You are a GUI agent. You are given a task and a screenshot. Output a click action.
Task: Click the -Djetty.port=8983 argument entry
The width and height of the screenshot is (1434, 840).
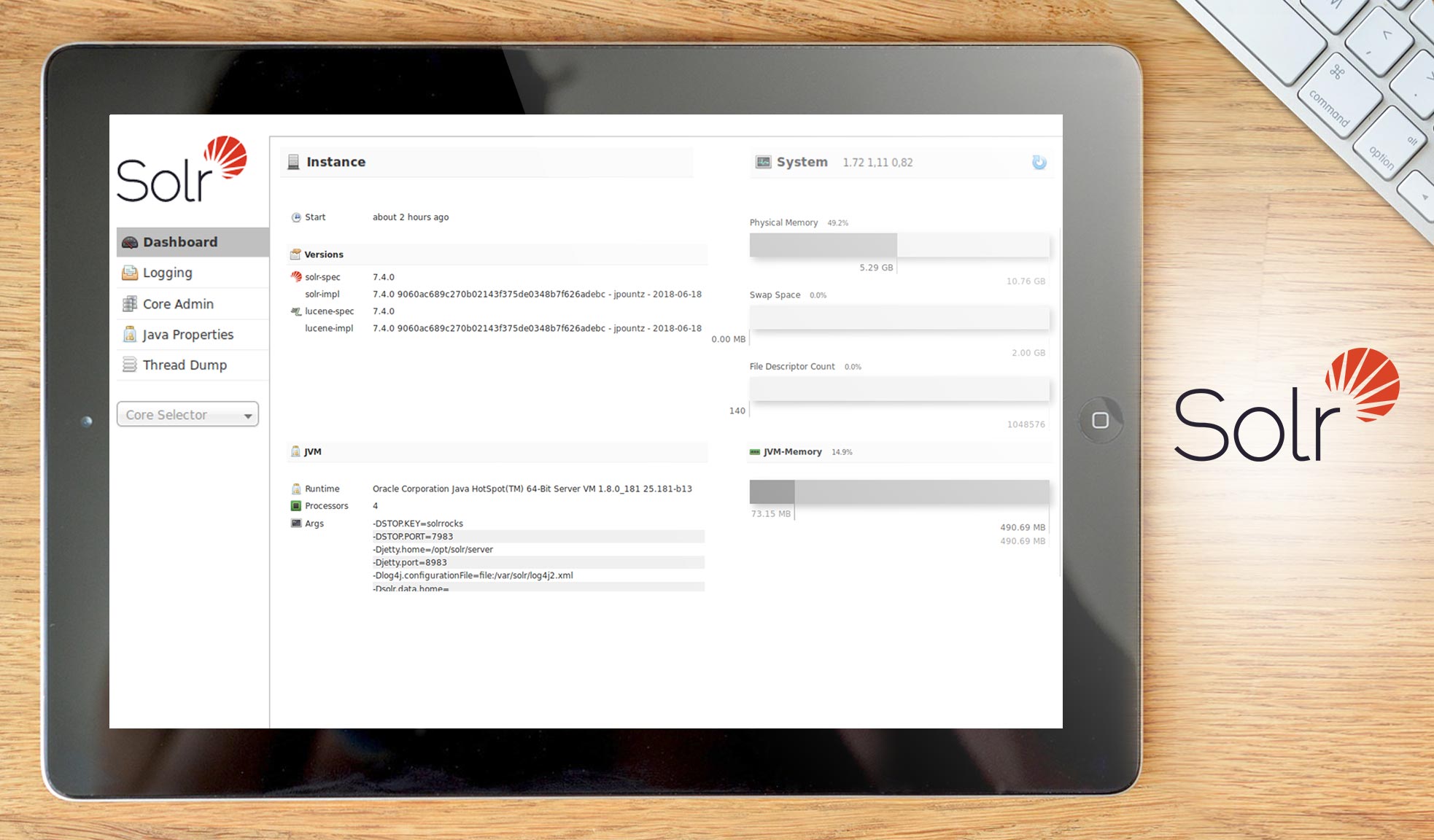pyautogui.click(x=410, y=562)
